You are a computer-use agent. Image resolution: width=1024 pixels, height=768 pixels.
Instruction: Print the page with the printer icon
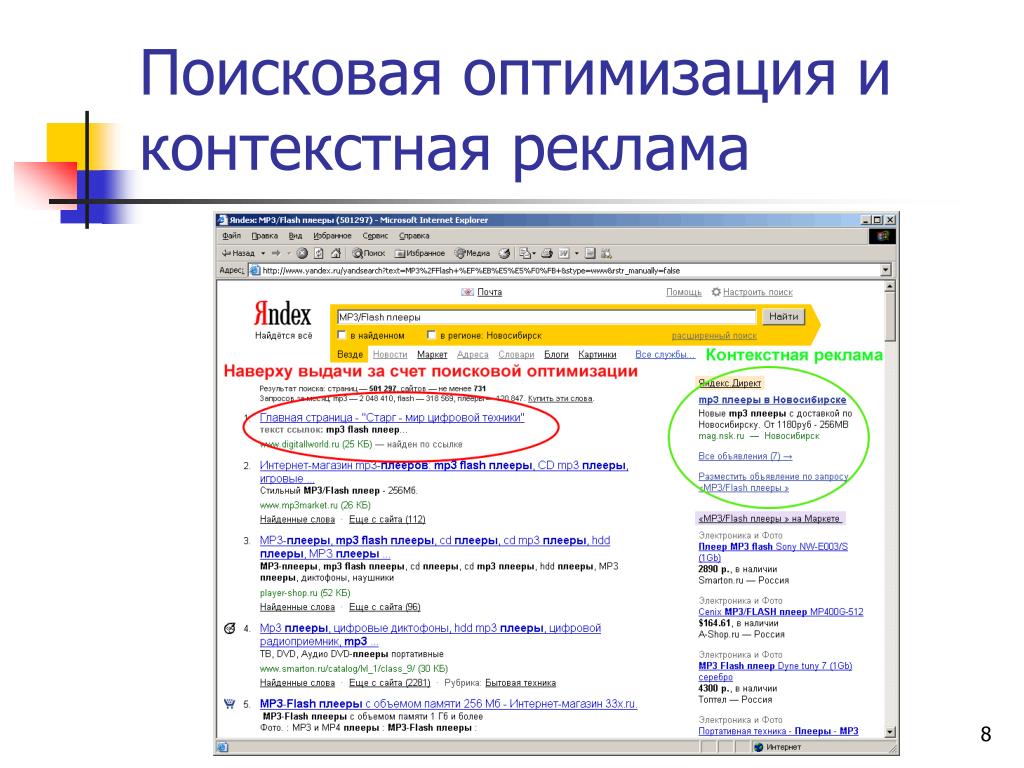coord(547,253)
